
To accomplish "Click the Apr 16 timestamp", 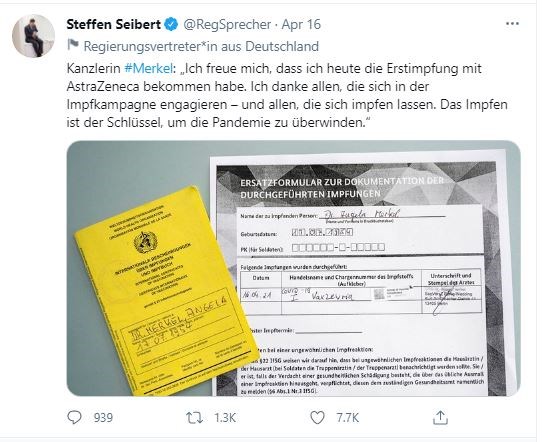I will pyautogui.click(x=301, y=24).
